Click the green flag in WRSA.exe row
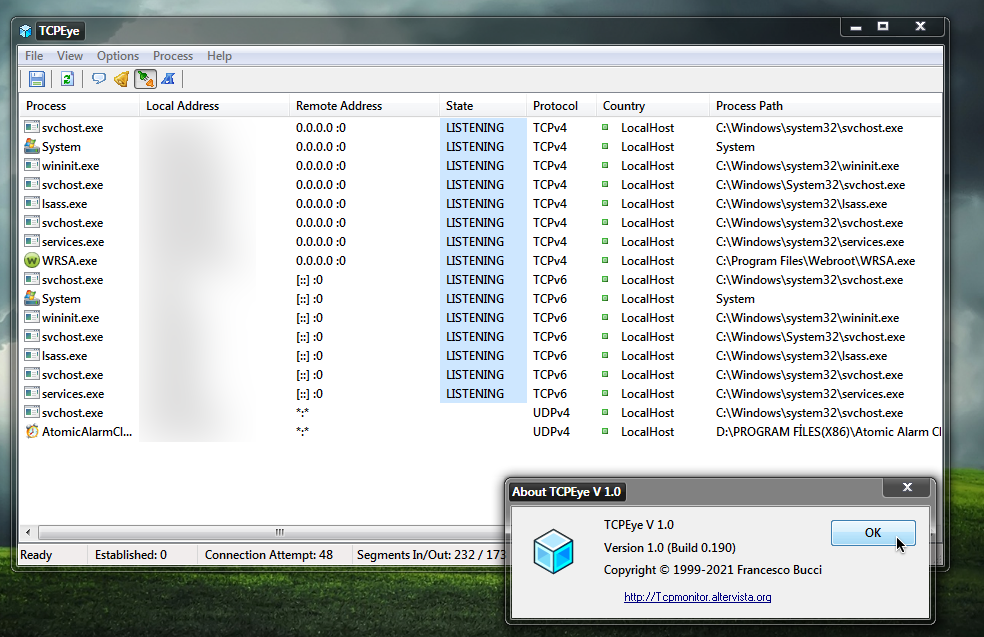The image size is (984, 637). [605, 260]
